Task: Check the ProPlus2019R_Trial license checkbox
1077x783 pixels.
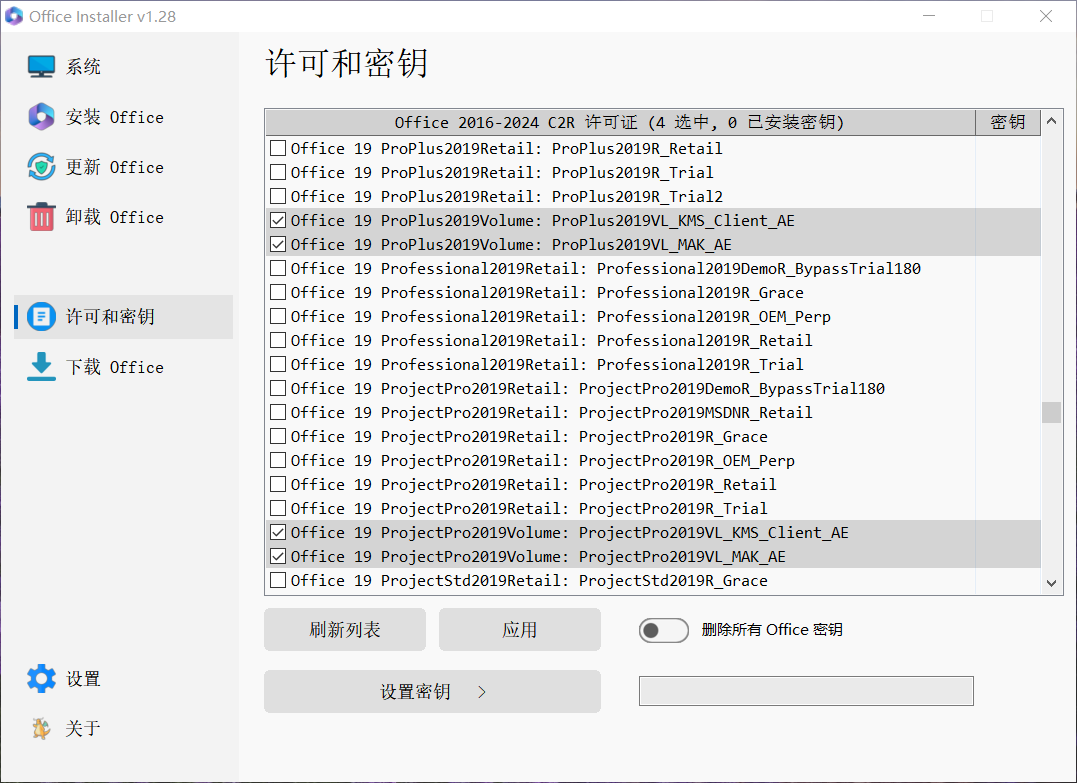Action: click(x=278, y=172)
